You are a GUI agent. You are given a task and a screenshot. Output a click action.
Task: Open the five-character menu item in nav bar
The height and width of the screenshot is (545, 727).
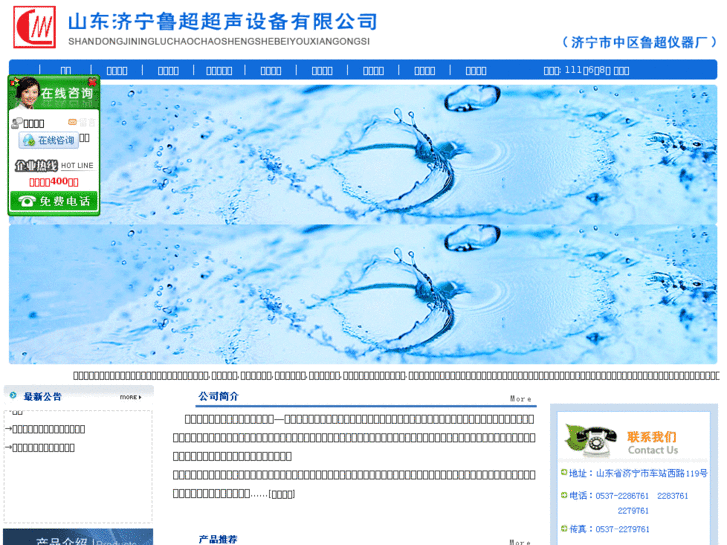click(219, 71)
